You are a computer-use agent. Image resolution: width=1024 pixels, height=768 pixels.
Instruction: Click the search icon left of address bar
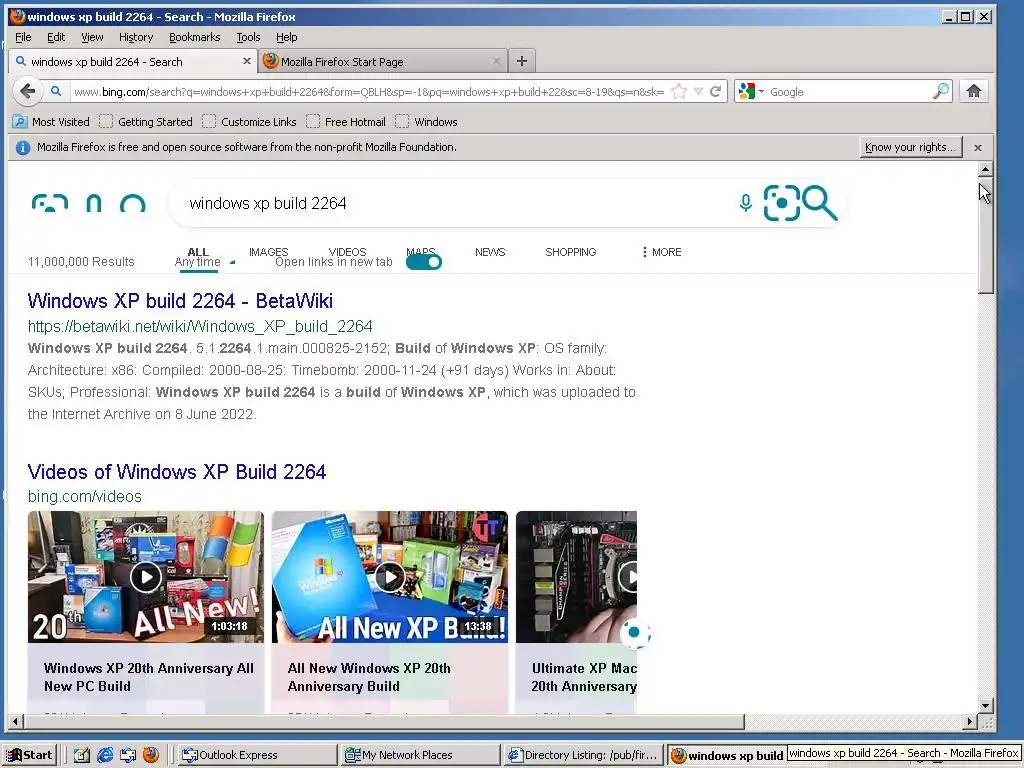point(56,91)
